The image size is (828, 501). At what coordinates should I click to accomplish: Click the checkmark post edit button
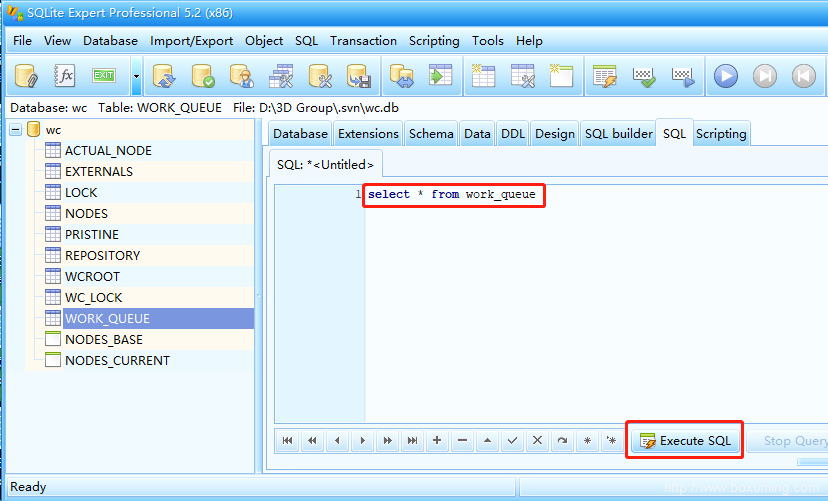pyautogui.click(x=512, y=441)
